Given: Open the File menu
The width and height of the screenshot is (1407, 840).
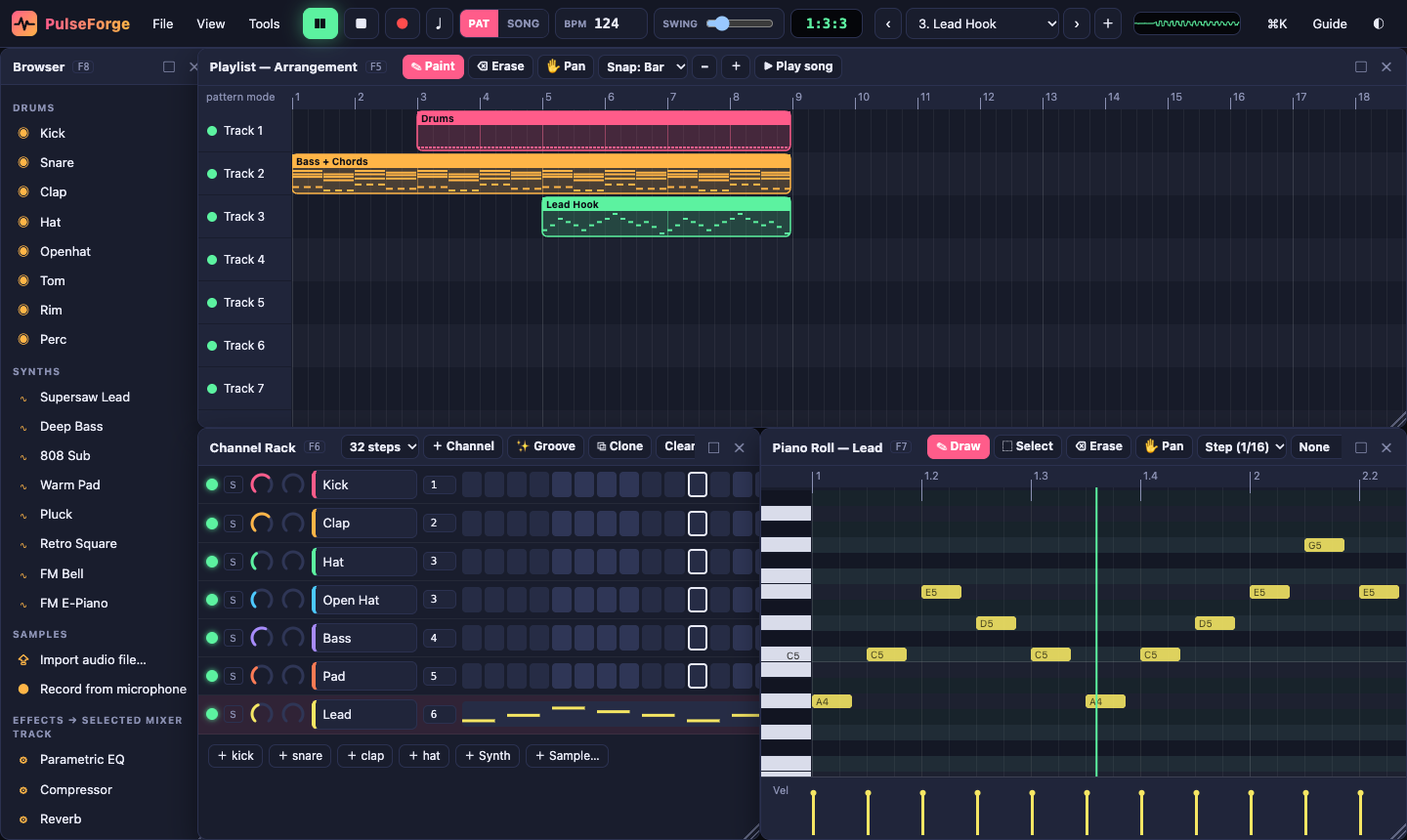Looking at the screenshot, I should (x=163, y=23).
